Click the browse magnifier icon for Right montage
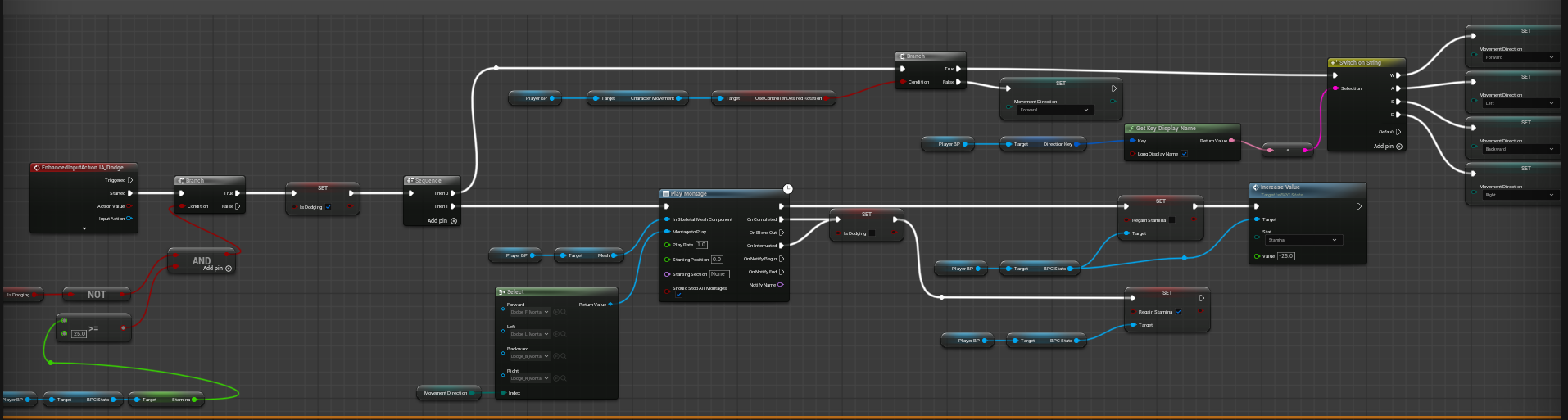Screen dimensions: 1568x420 (x=564, y=378)
